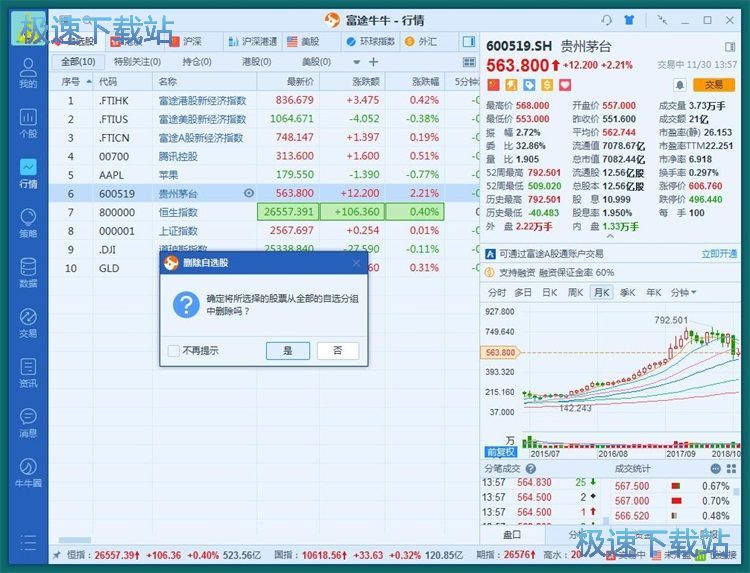Click the orange lightning tag icon
The height and width of the screenshot is (573, 750).
pyautogui.click(x=511, y=85)
